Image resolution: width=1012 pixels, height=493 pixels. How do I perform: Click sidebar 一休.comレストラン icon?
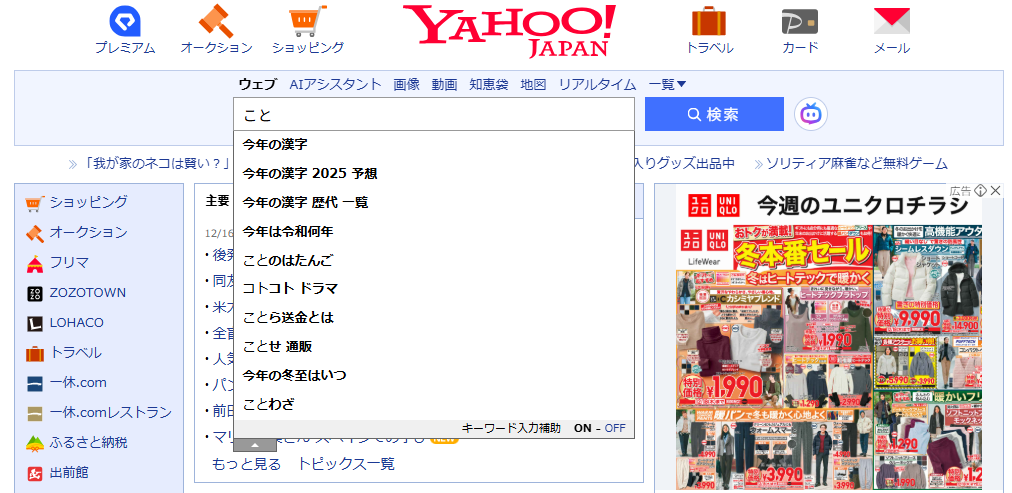[34, 413]
